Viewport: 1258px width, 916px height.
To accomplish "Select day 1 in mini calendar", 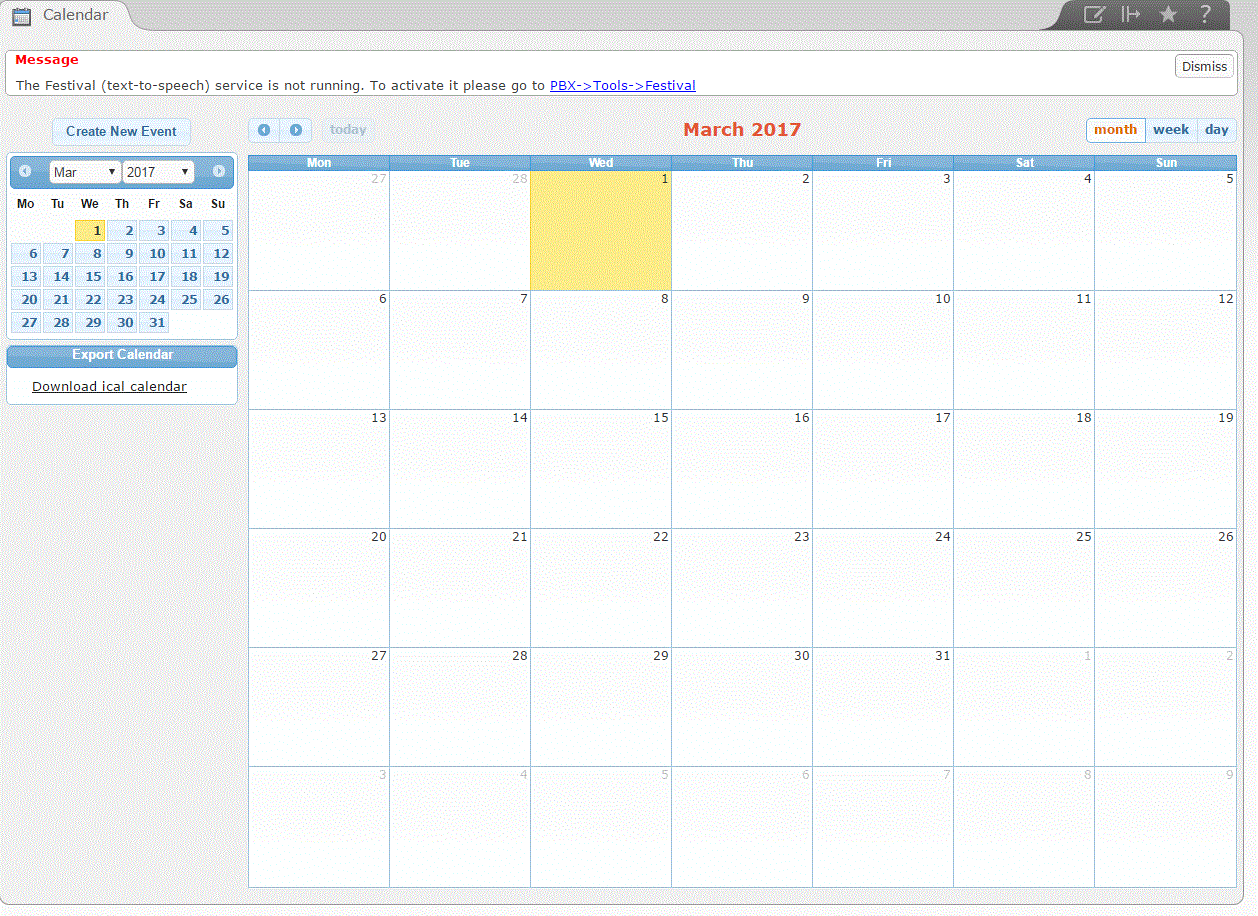I will click(90, 230).
